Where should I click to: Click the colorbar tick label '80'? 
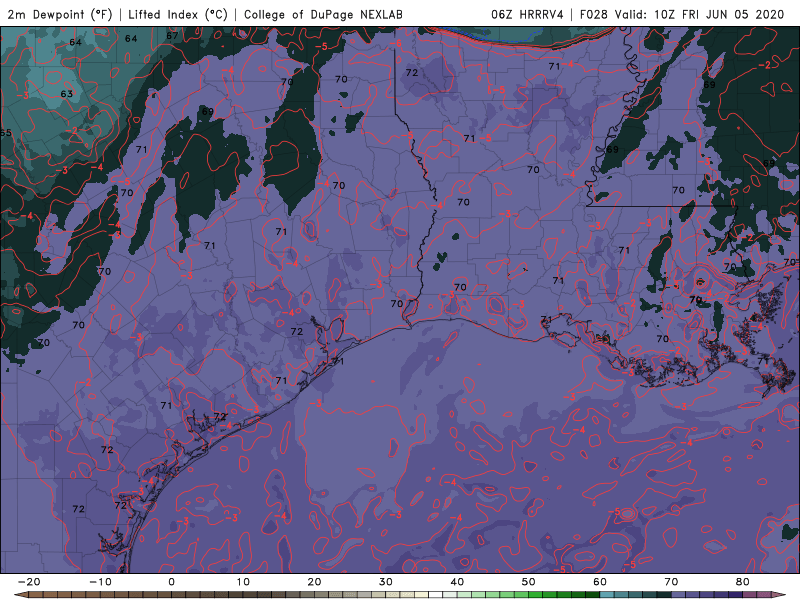pyautogui.click(x=743, y=582)
